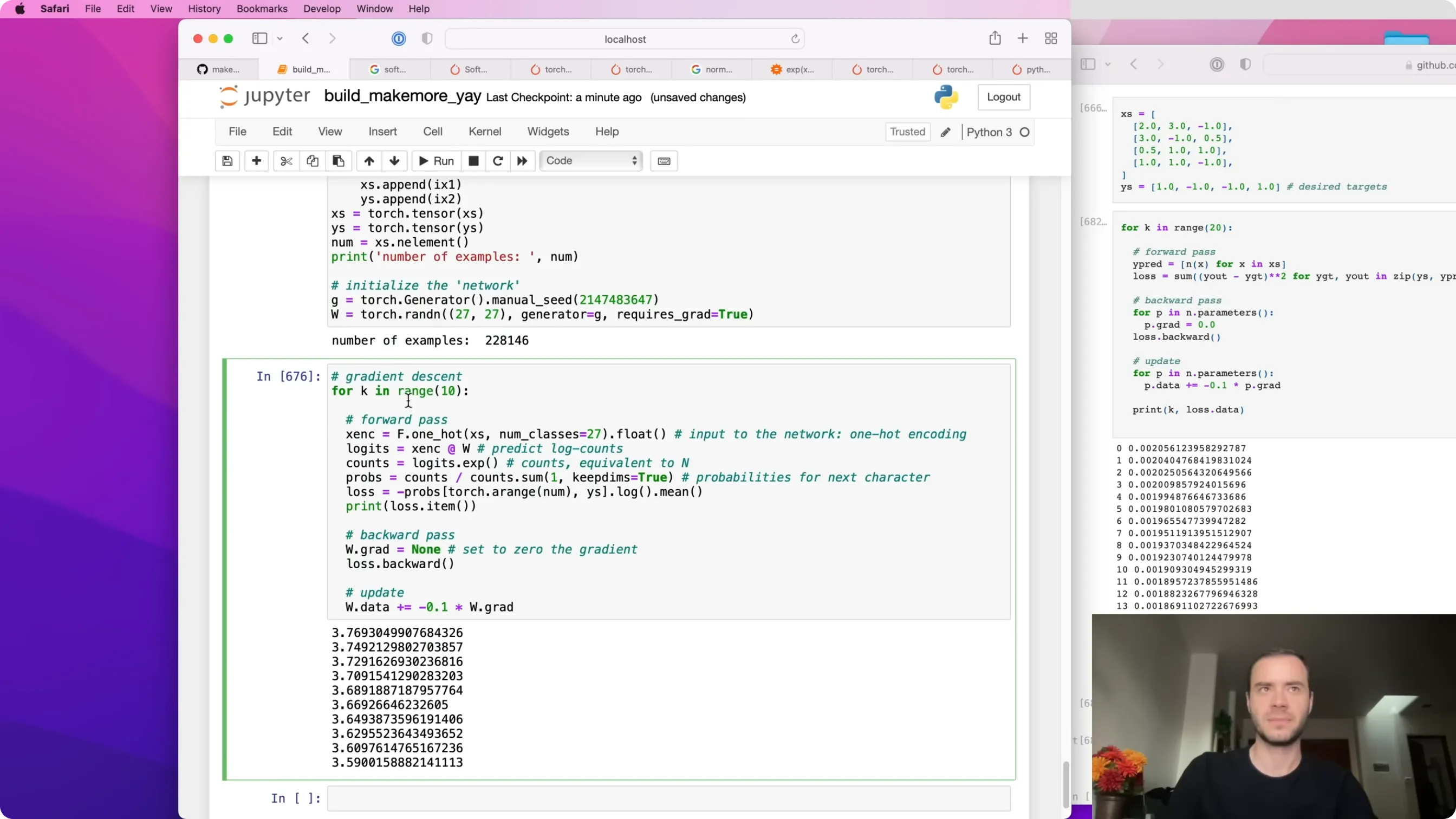Click the privacy shield icon in front Safari window
Viewport: 1456px width, 819px height.
point(427,38)
